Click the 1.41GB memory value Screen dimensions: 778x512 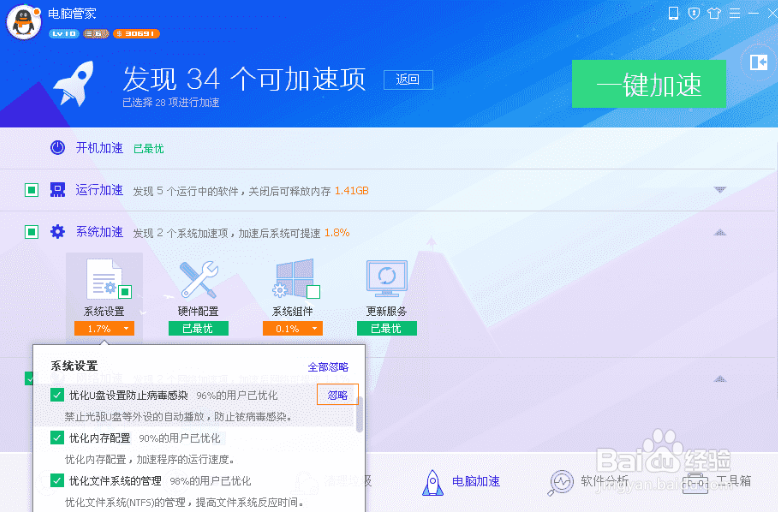352,191
